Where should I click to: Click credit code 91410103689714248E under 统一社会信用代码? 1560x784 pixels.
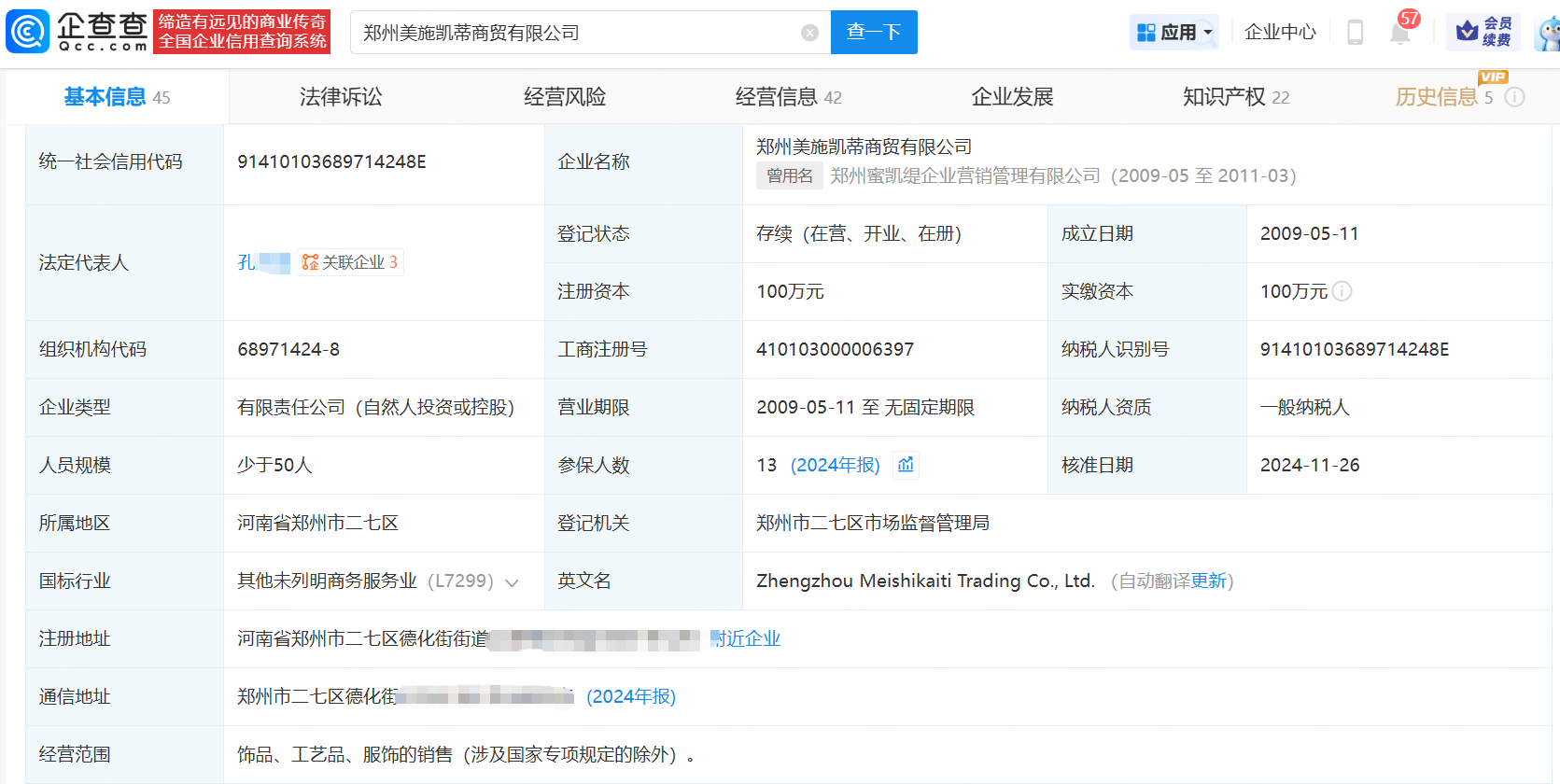331,161
